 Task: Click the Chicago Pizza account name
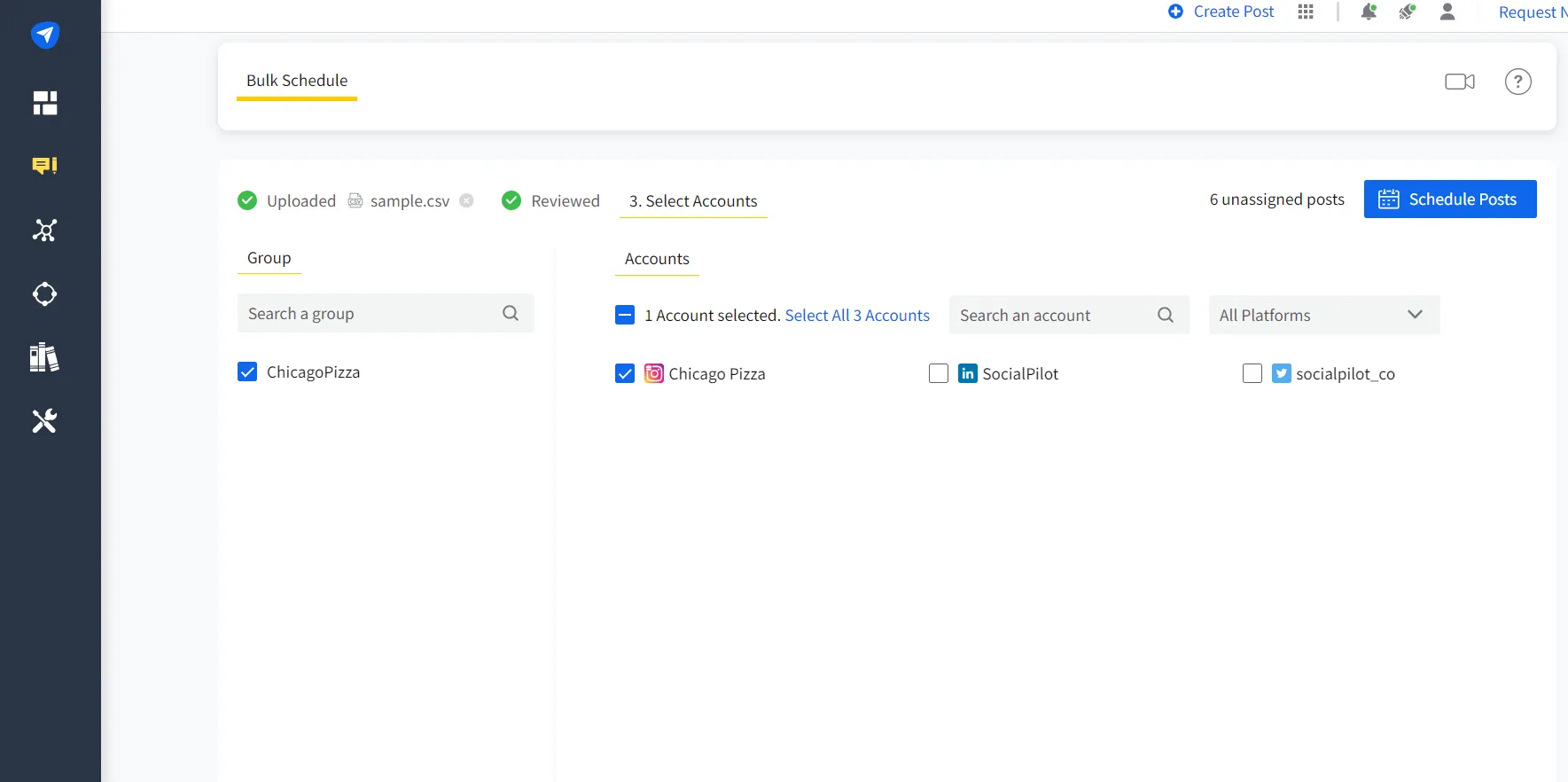[x=717, y=374]
